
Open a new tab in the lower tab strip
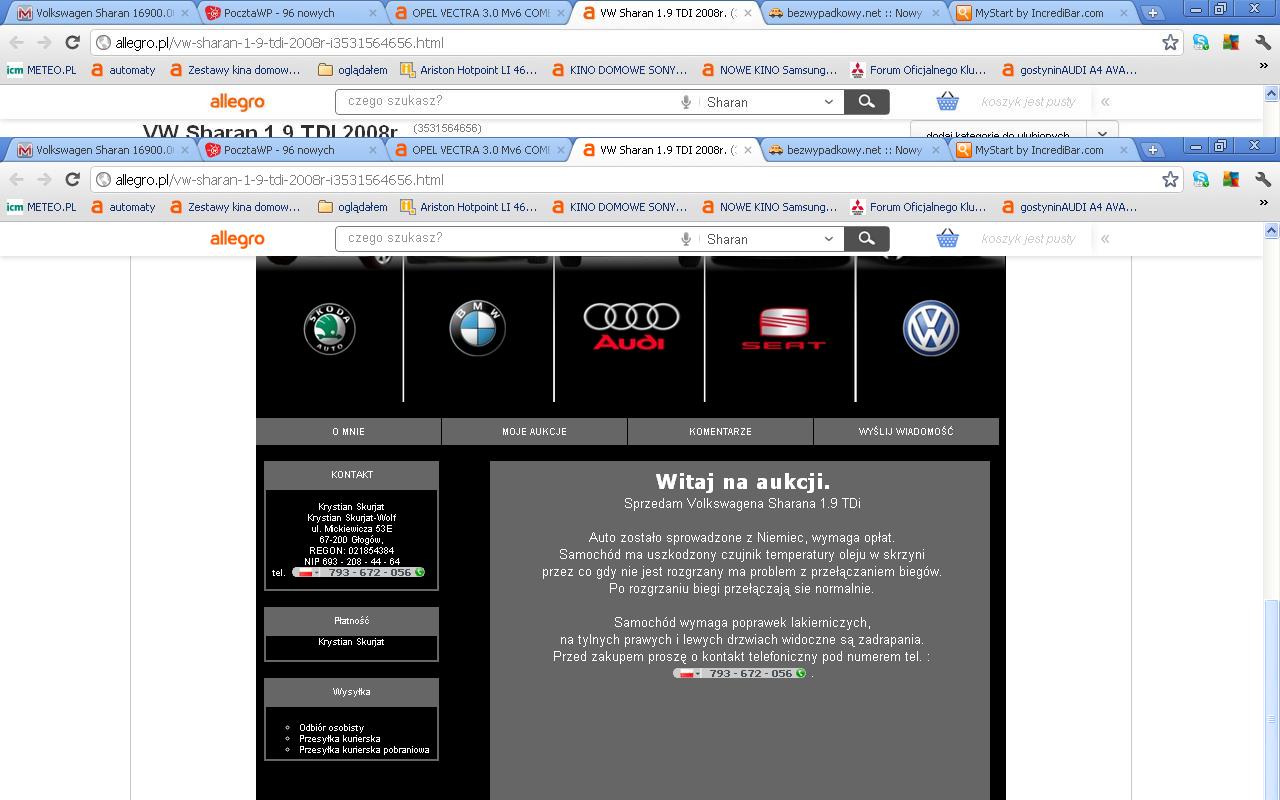click(1153, 150)
